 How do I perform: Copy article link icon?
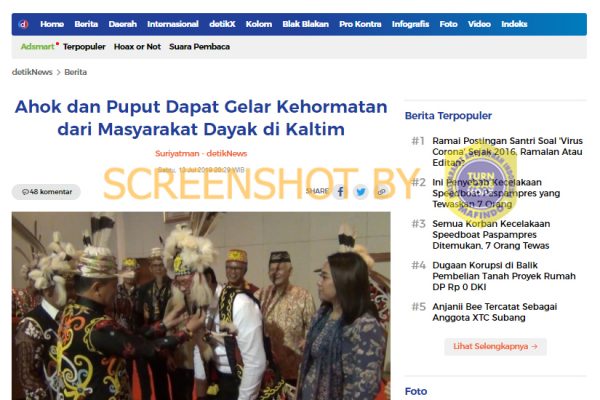tap(381, 191)
